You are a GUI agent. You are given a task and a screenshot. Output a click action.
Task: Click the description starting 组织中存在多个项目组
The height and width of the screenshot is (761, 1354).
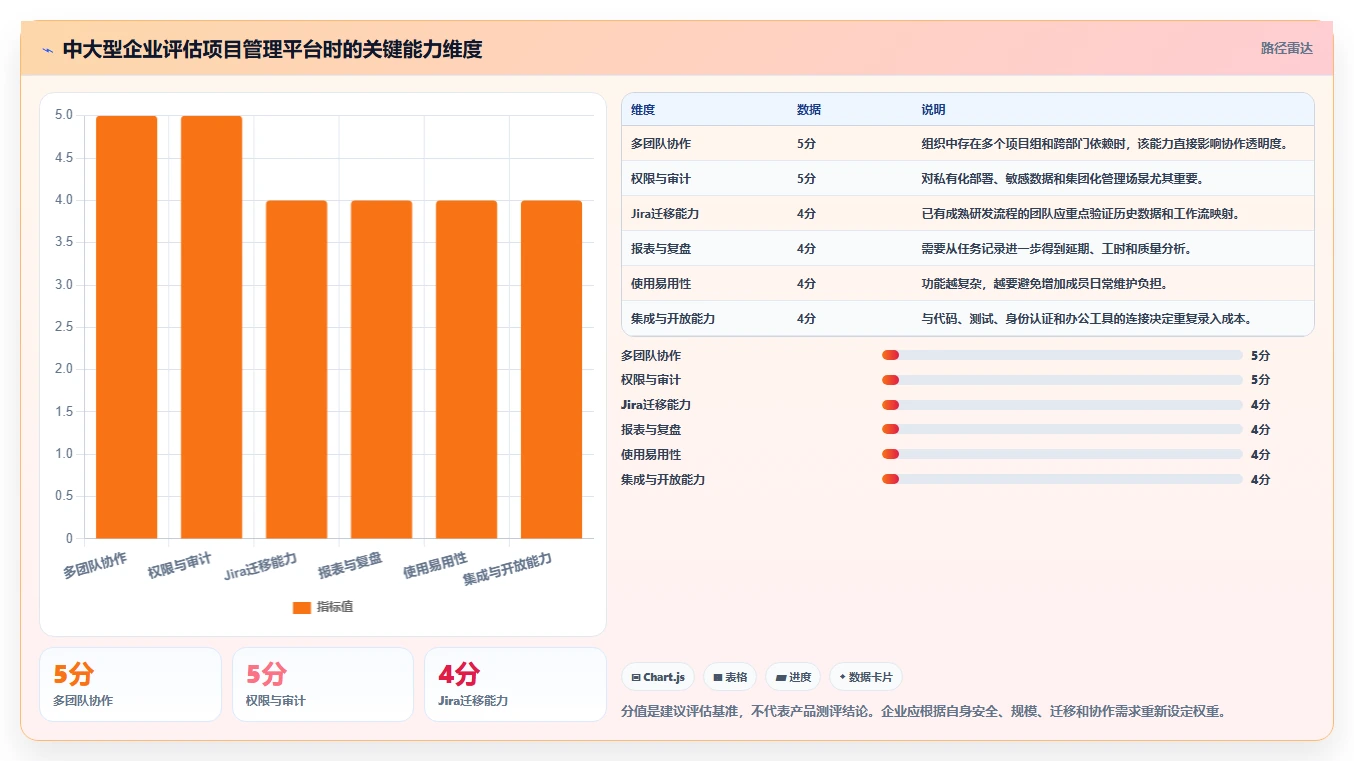(1104, 144)
